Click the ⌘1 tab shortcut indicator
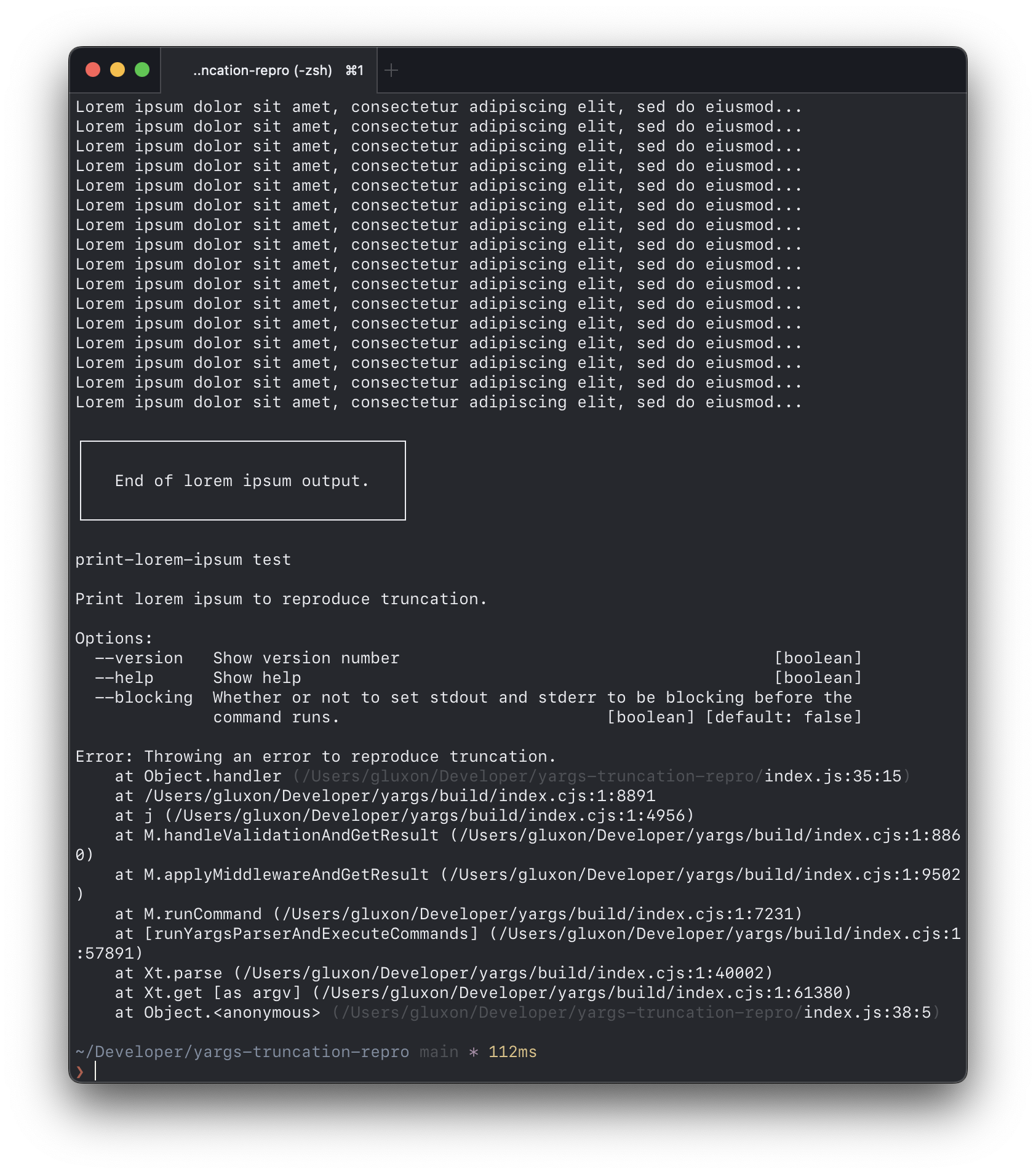This screenshot has height=1174, width=1036. (354, 70)
